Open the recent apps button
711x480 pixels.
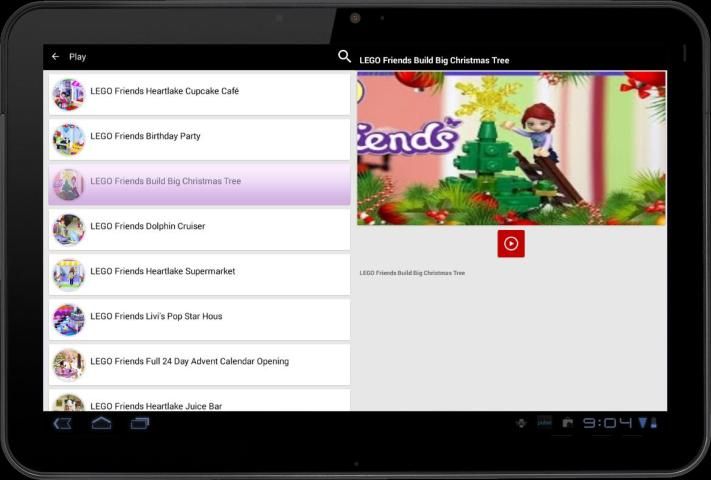tap(140, 423)
